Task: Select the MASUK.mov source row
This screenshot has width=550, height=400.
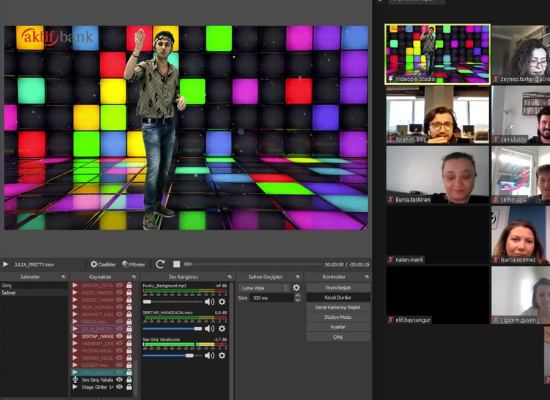Action: pyautogui.click(x=102, y=321)
